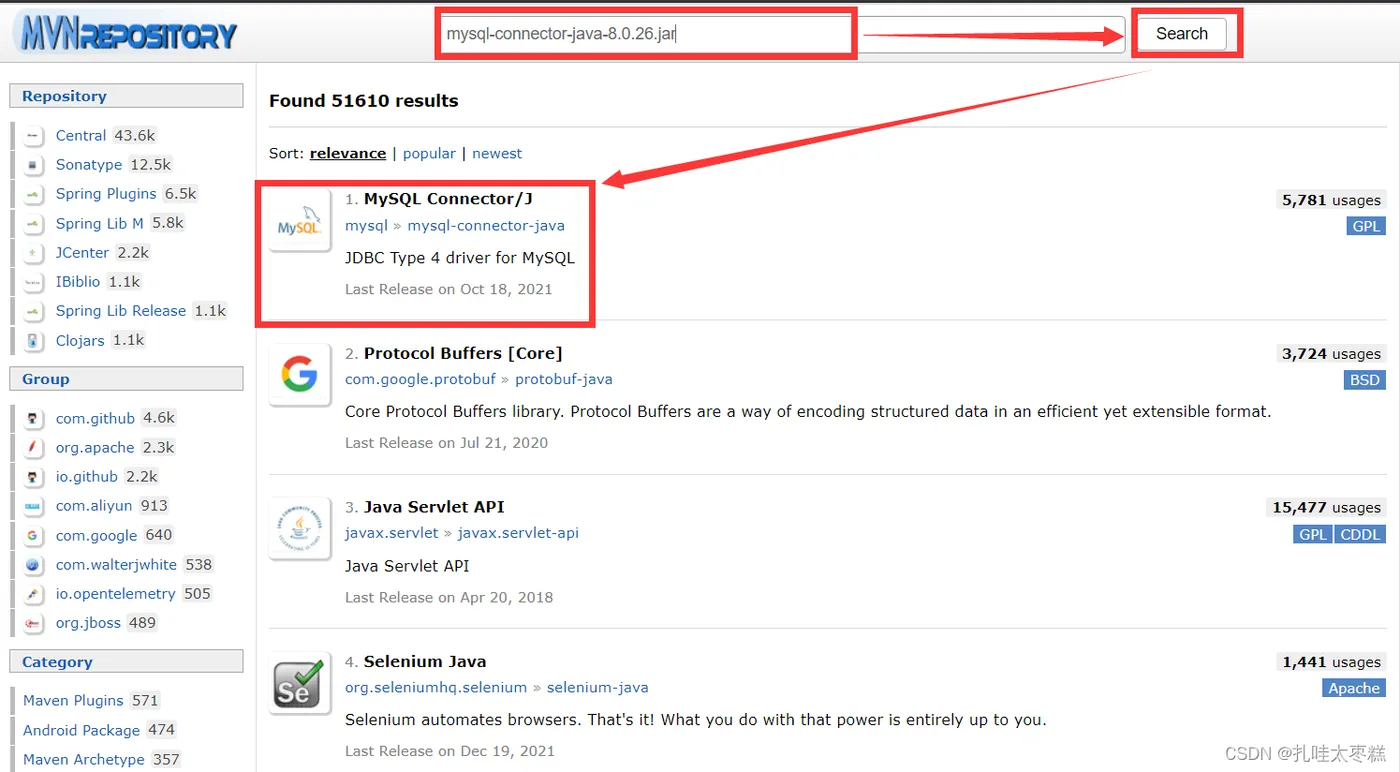Open the javax.servlet group link

point(392,533)
